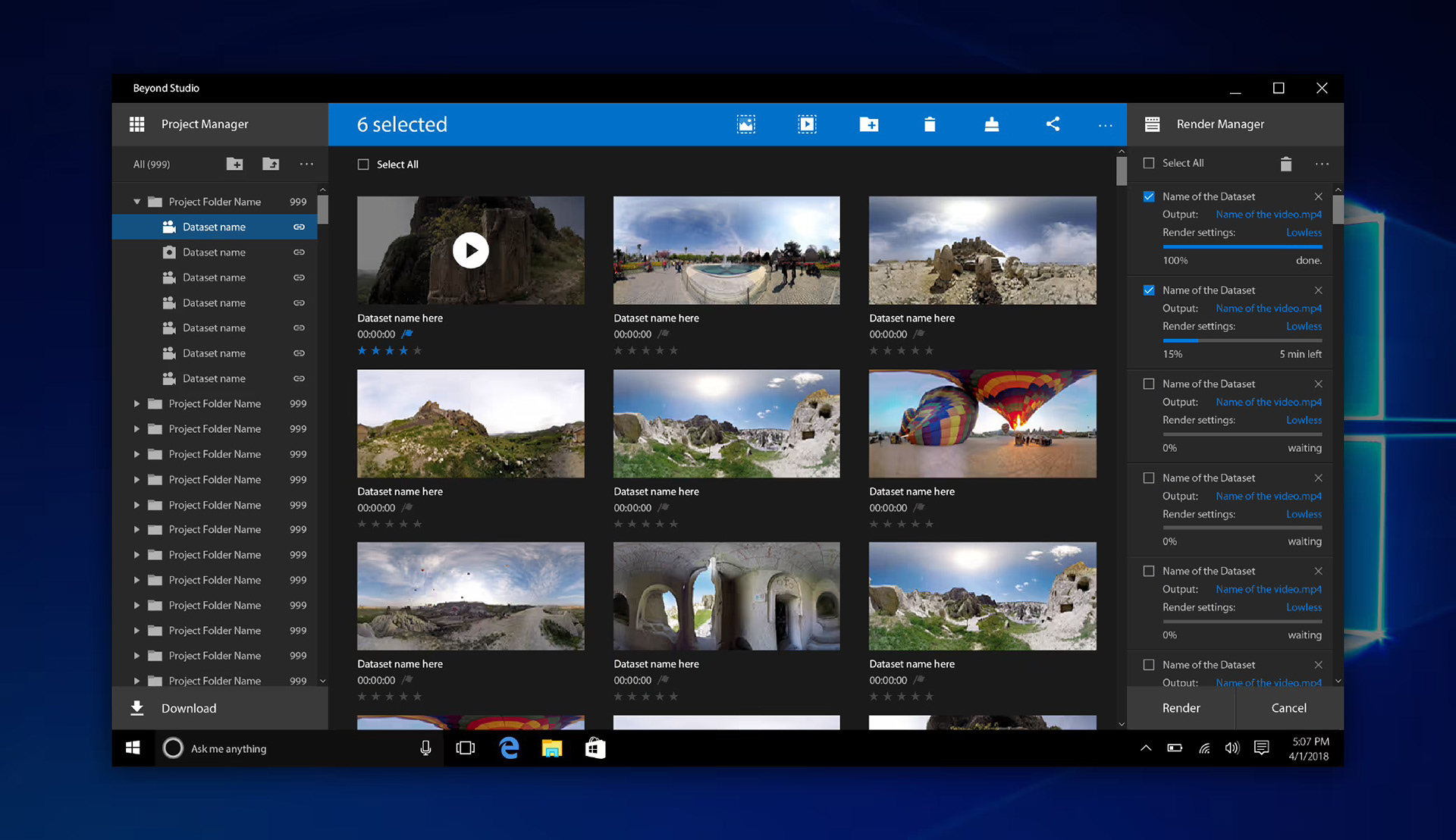The image size is (1456, 840).
Task: Check Select All in Render Manager
Action: click(x=1149, y=163)
